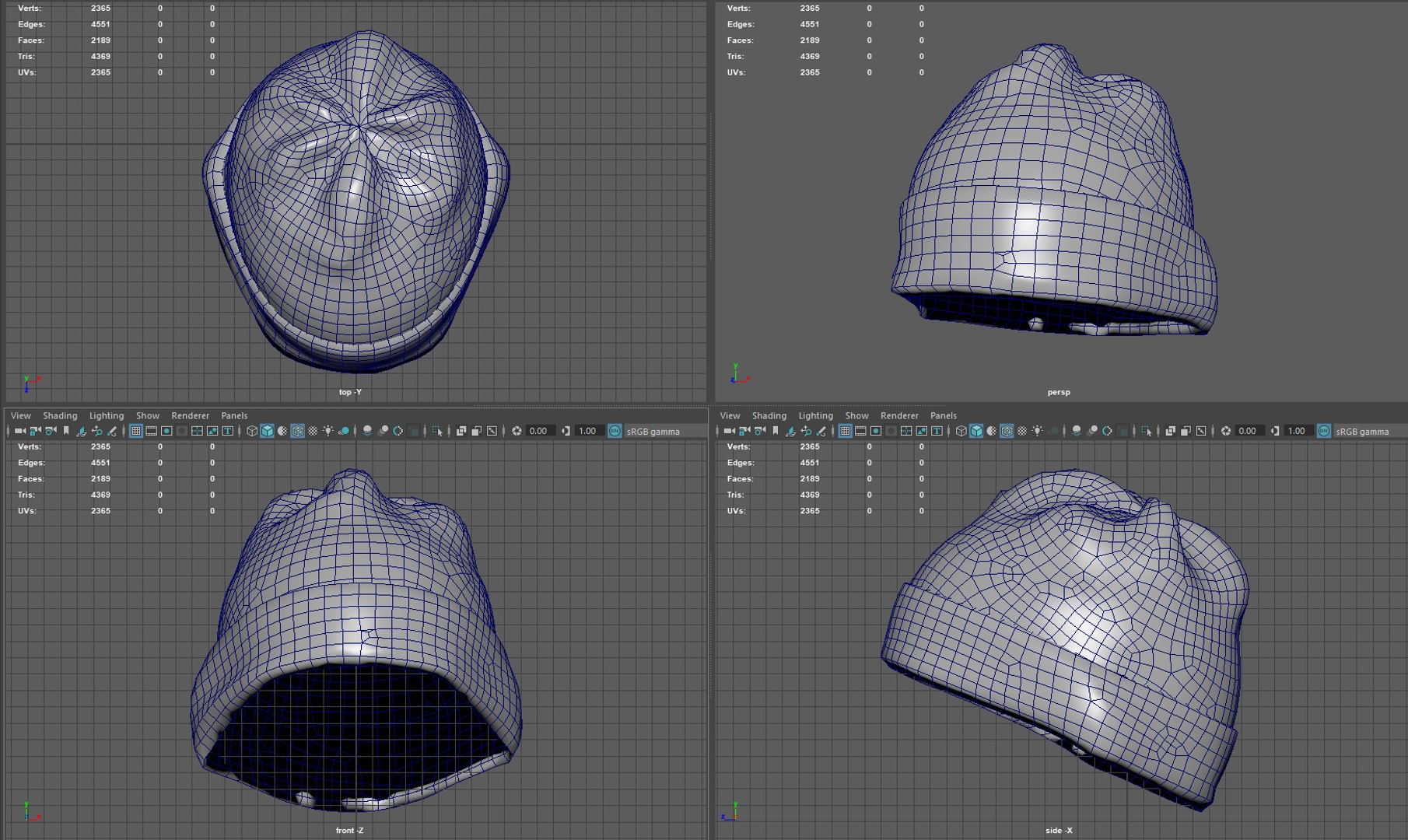Toggle Wireframe on Shaded in front -Z panel
1408x840 pixels.
[x=297, y=431]
